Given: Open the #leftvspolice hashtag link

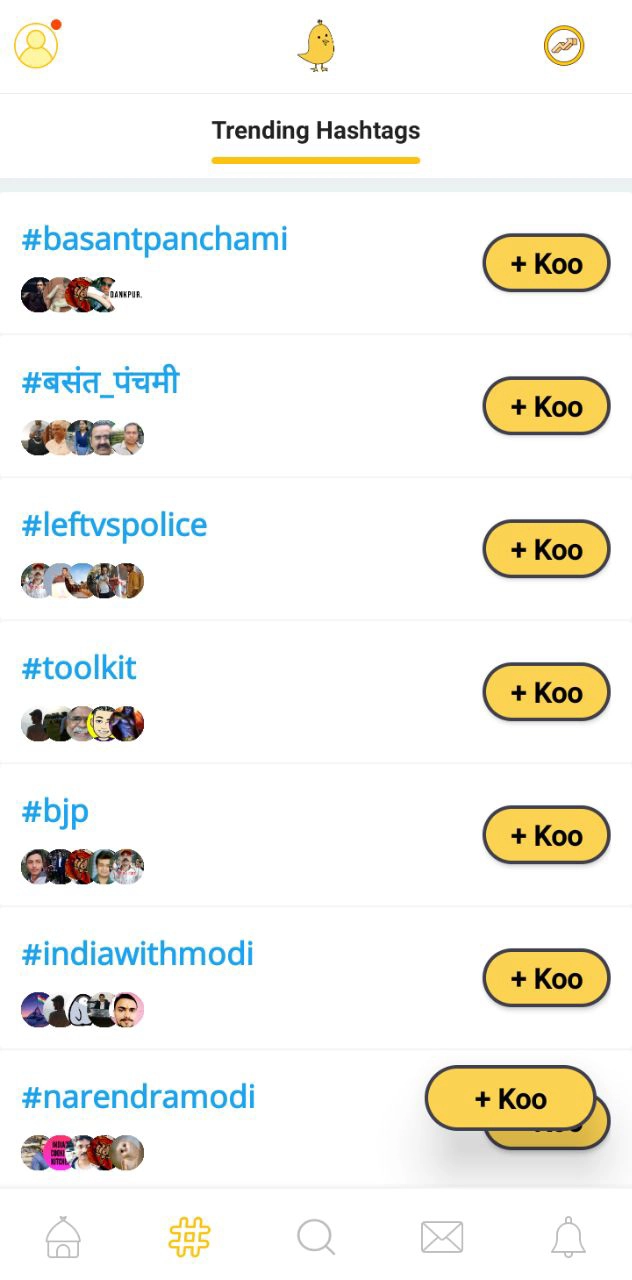Looking at the screenshot, I should point(115,526).
